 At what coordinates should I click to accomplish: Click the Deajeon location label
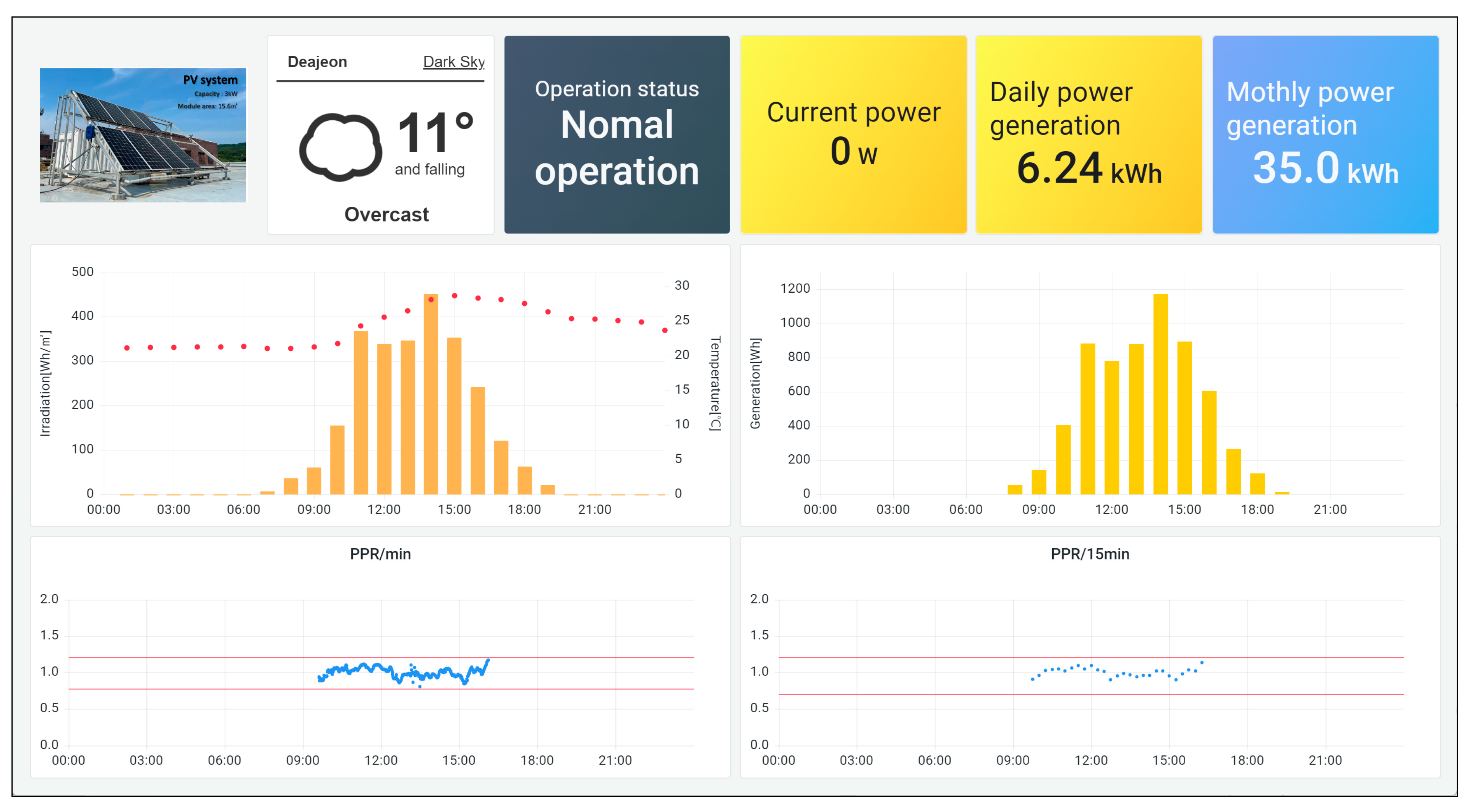point(317,62)
